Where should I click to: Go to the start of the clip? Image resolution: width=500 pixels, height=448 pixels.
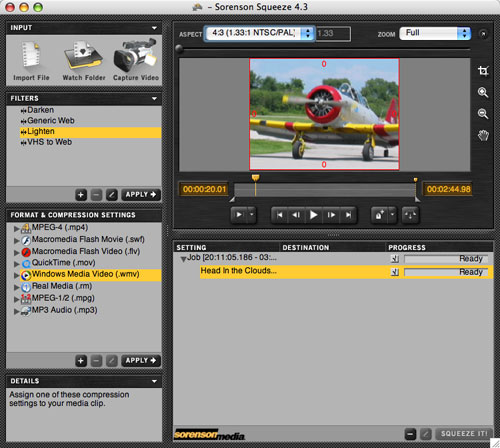[x=279, y=215]
